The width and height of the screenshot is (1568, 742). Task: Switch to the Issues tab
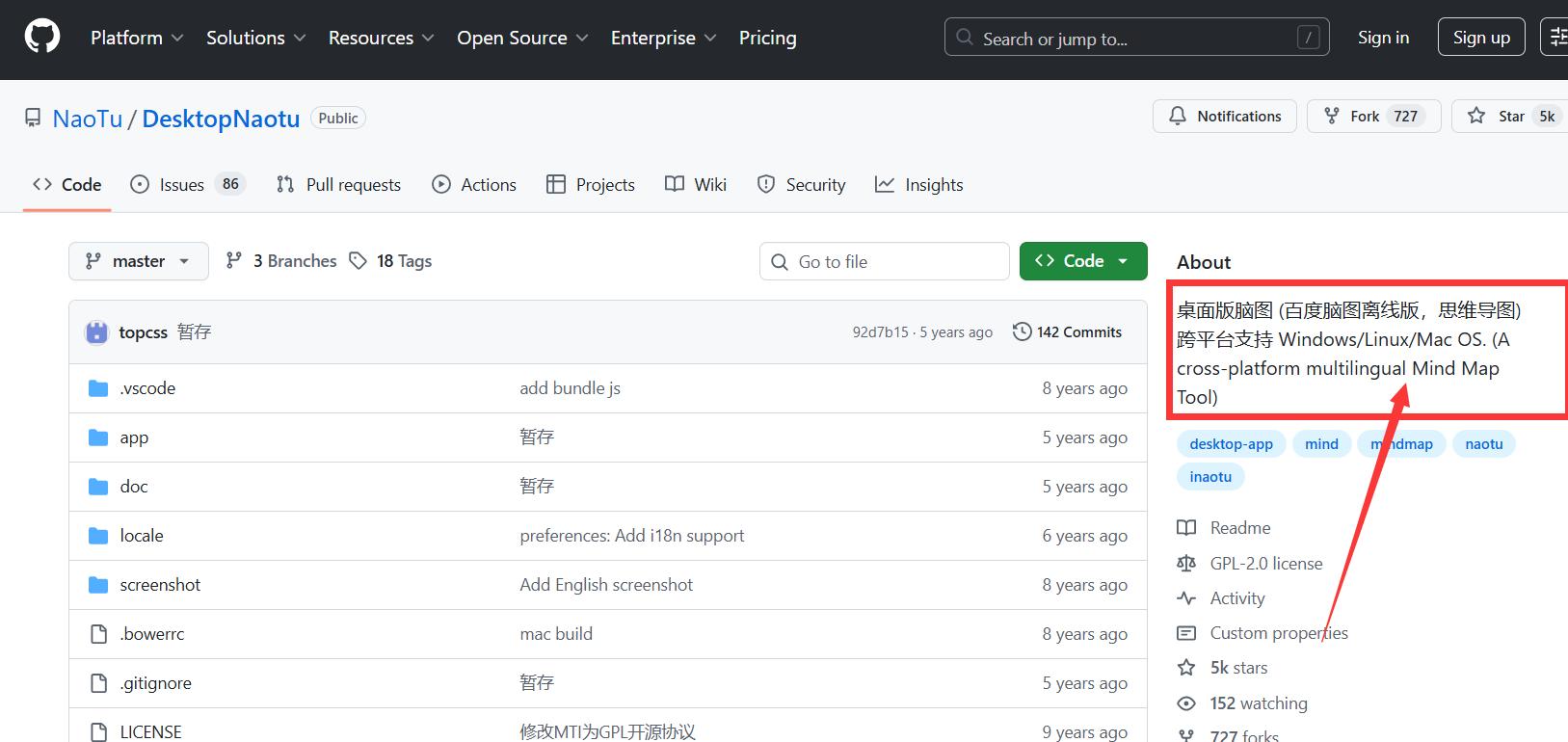pos(187,185)
